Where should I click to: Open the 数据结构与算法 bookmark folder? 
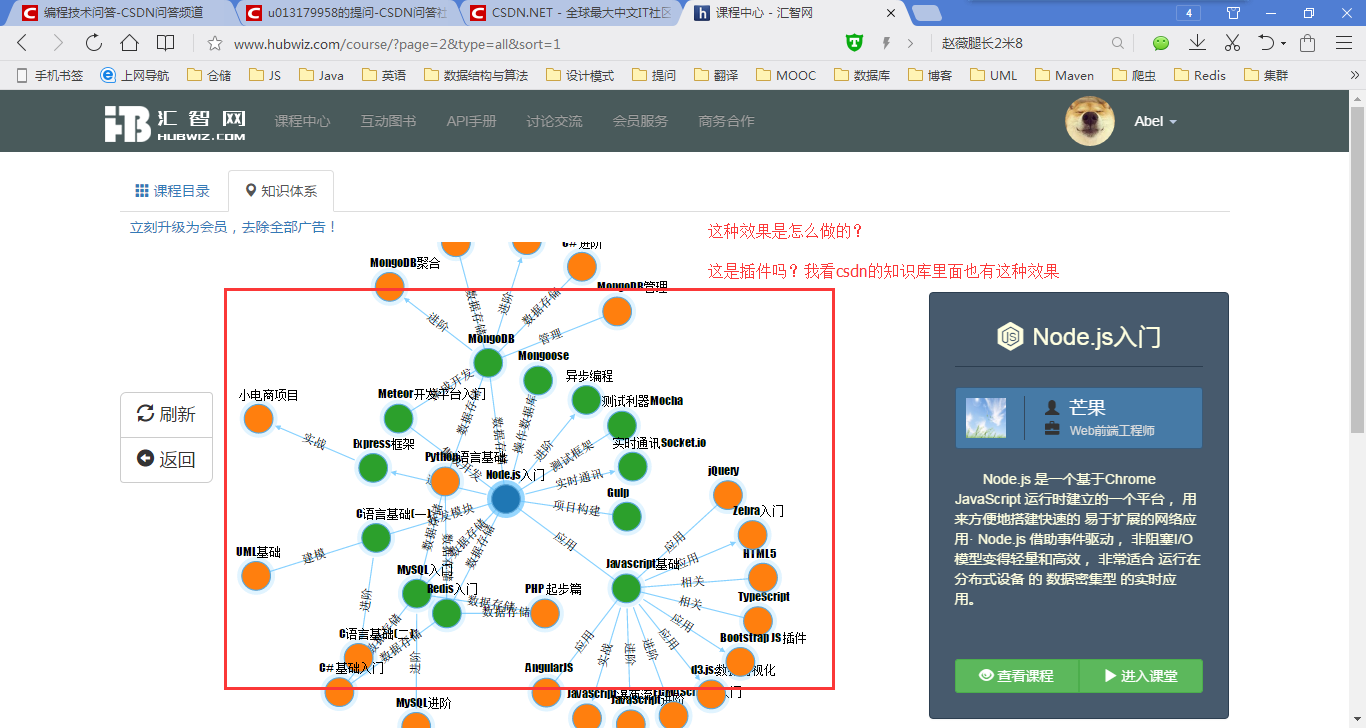476,75
